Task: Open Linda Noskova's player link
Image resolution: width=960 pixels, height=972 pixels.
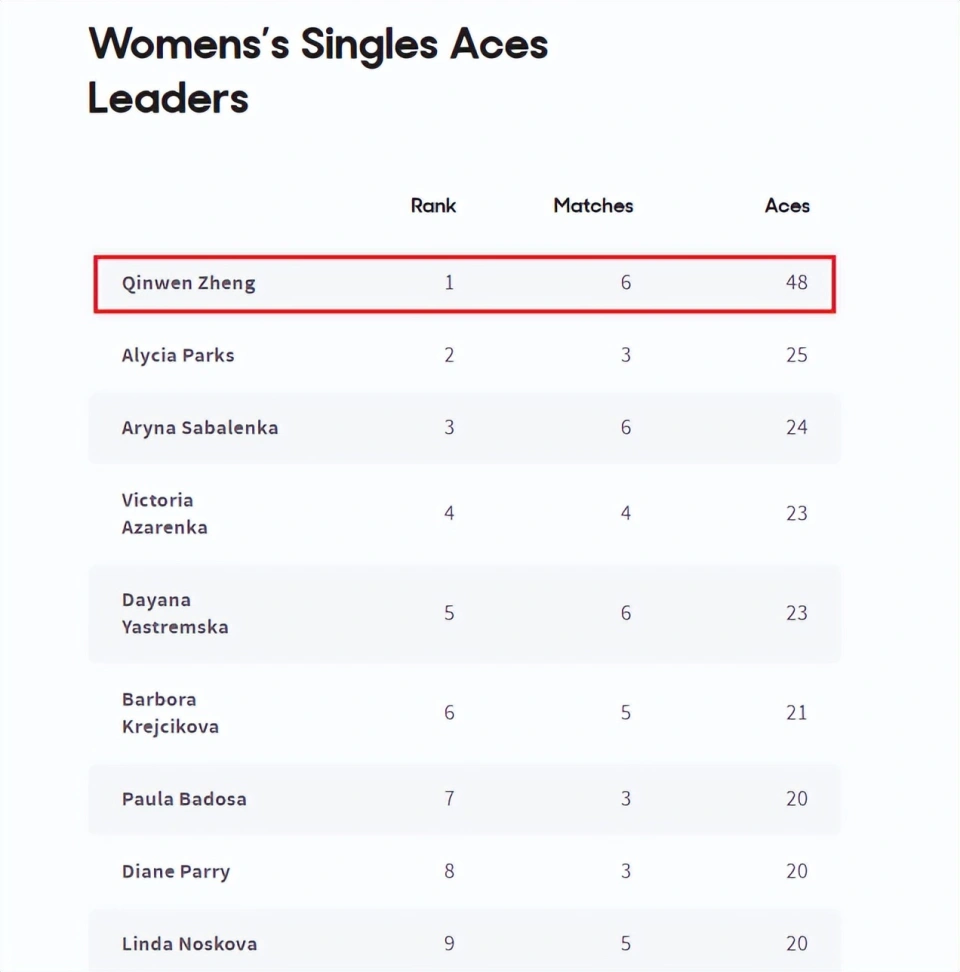Action: (189, 943)
